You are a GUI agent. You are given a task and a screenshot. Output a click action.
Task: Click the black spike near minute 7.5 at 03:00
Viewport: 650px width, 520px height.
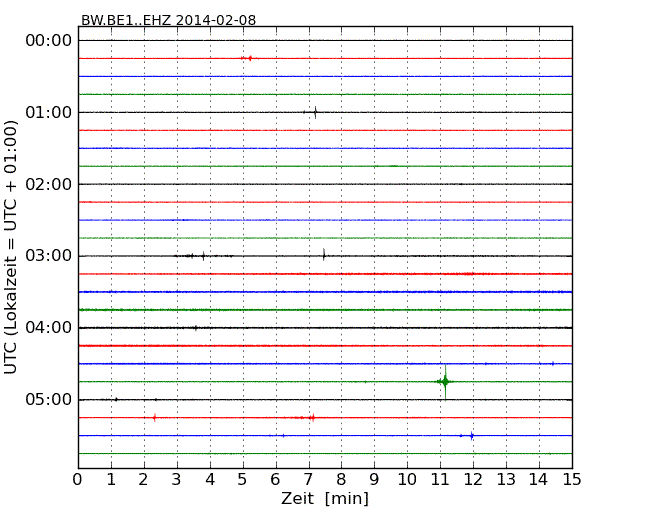point(324,255)
